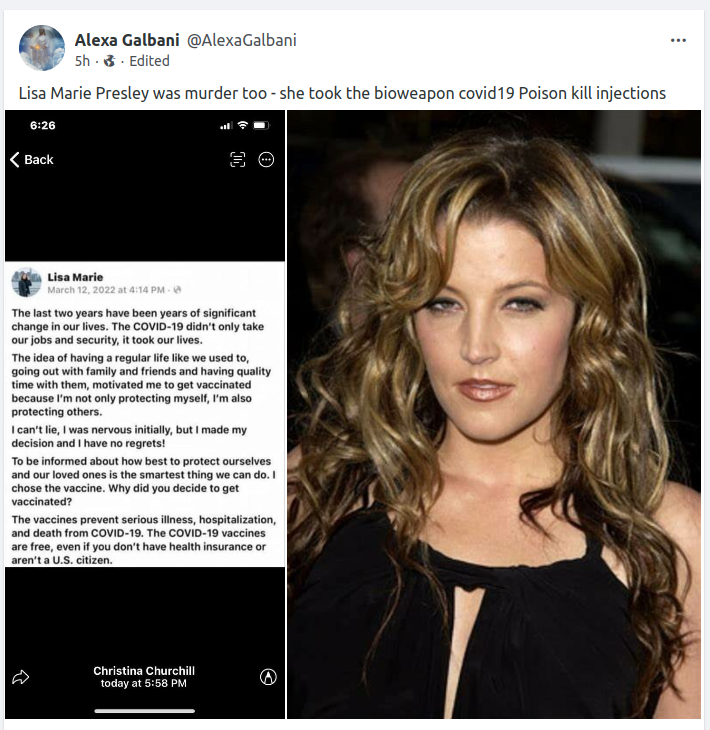Click the Lisa Marie poster name
The image size is (710, 730).
tap(75, 277)
